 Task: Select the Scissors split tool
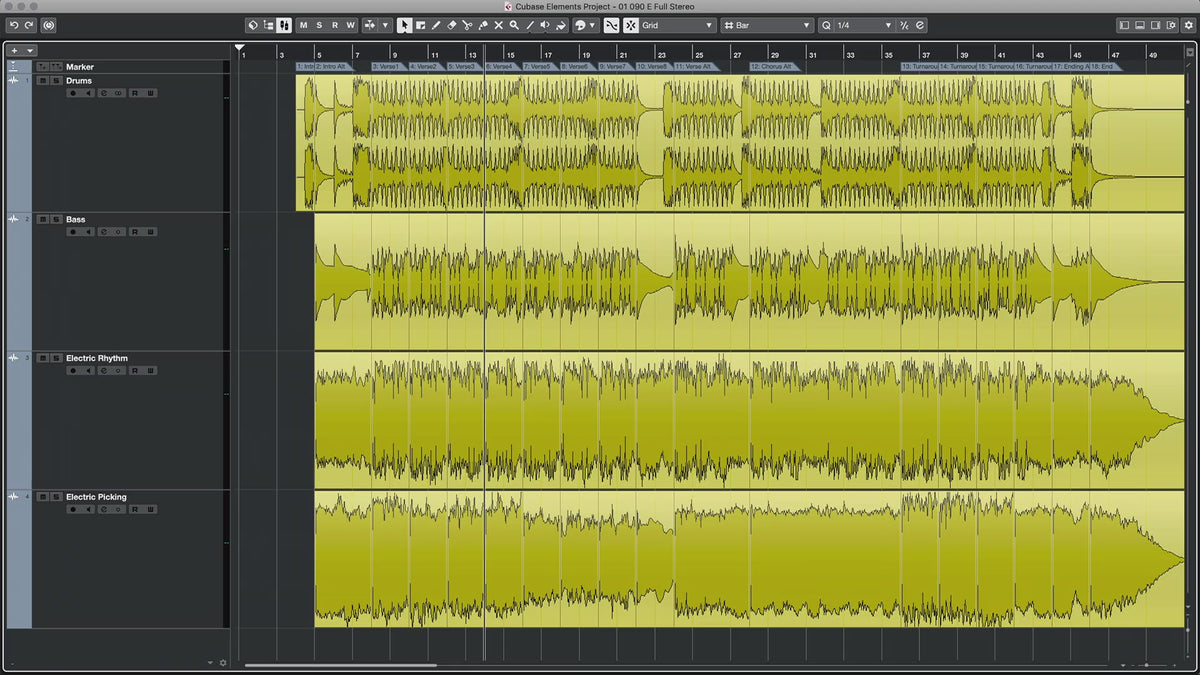pos(467,25)
